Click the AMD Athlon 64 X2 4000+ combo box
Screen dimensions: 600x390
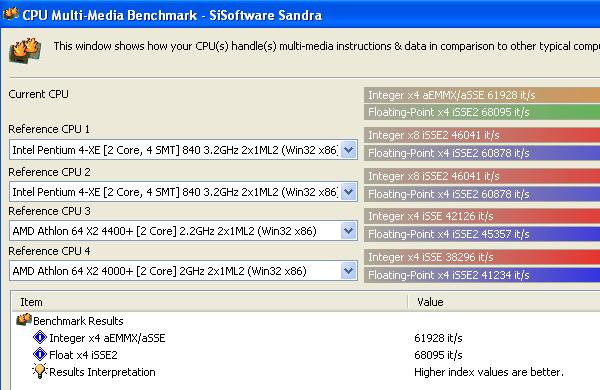click(183, 271)
